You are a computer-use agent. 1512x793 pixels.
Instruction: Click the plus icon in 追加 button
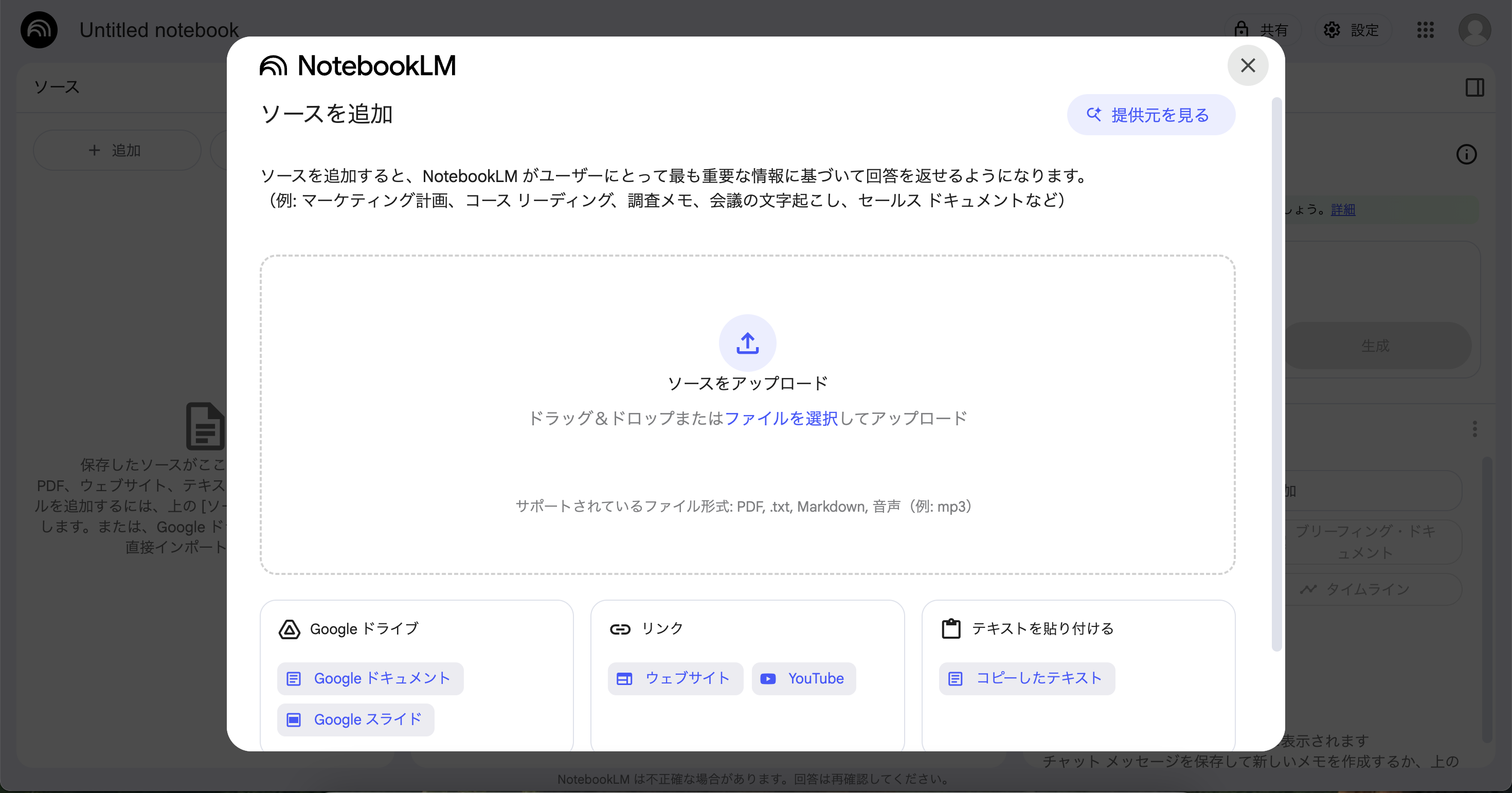94,150
